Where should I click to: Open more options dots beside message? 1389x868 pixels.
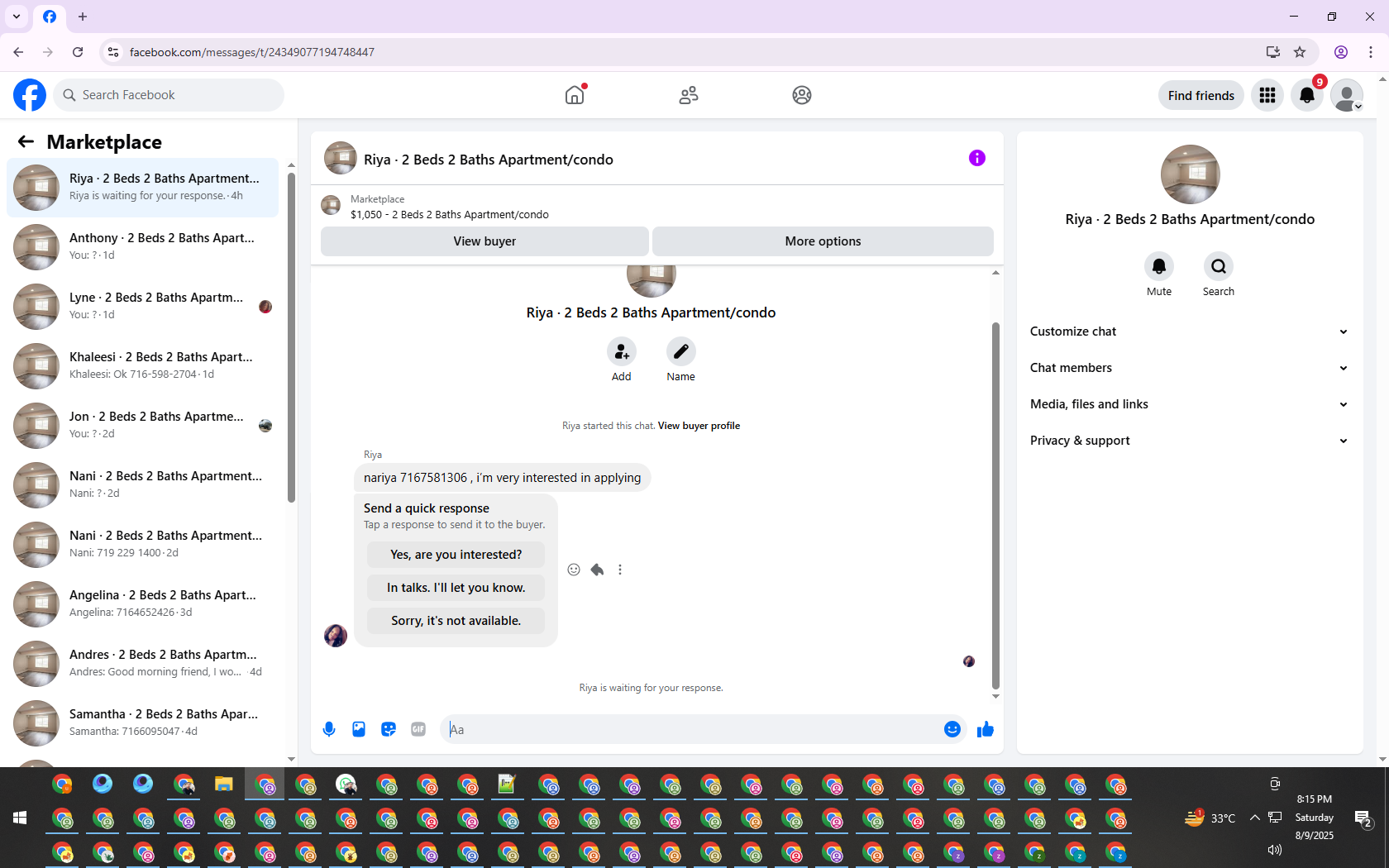pyautogui.click(x=620, y=570)
